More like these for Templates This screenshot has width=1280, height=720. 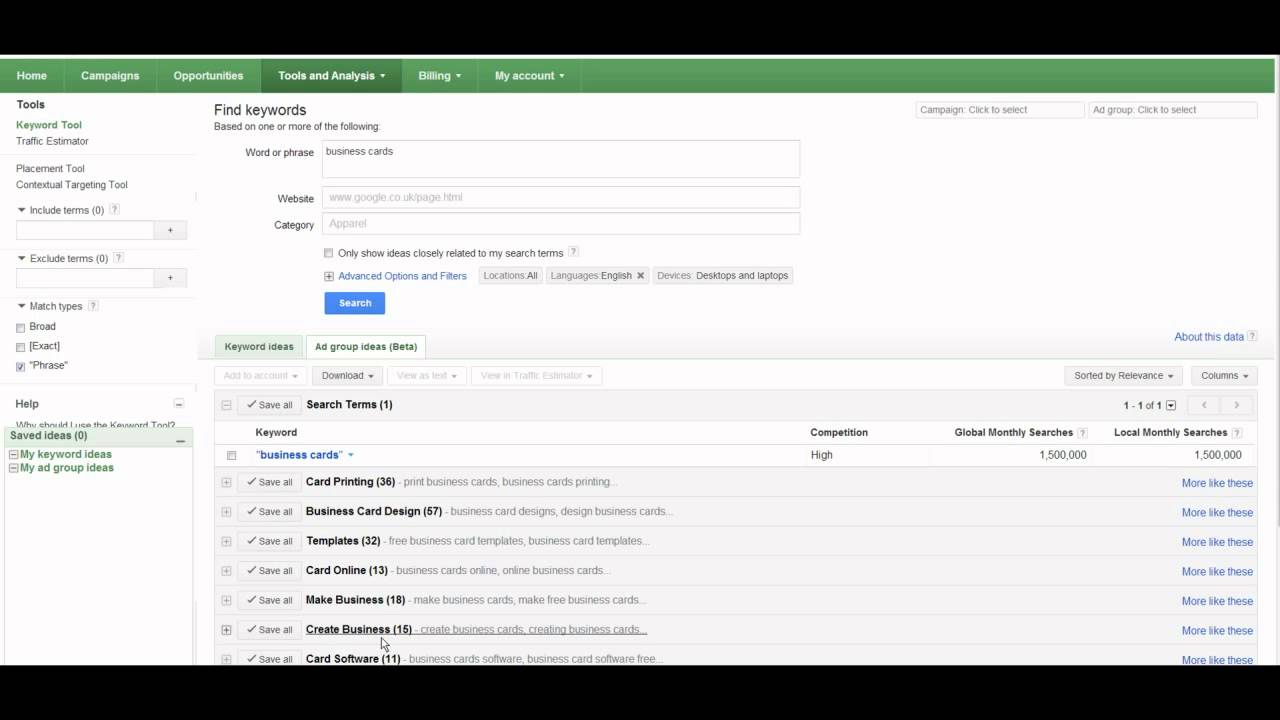[1217, 542]
